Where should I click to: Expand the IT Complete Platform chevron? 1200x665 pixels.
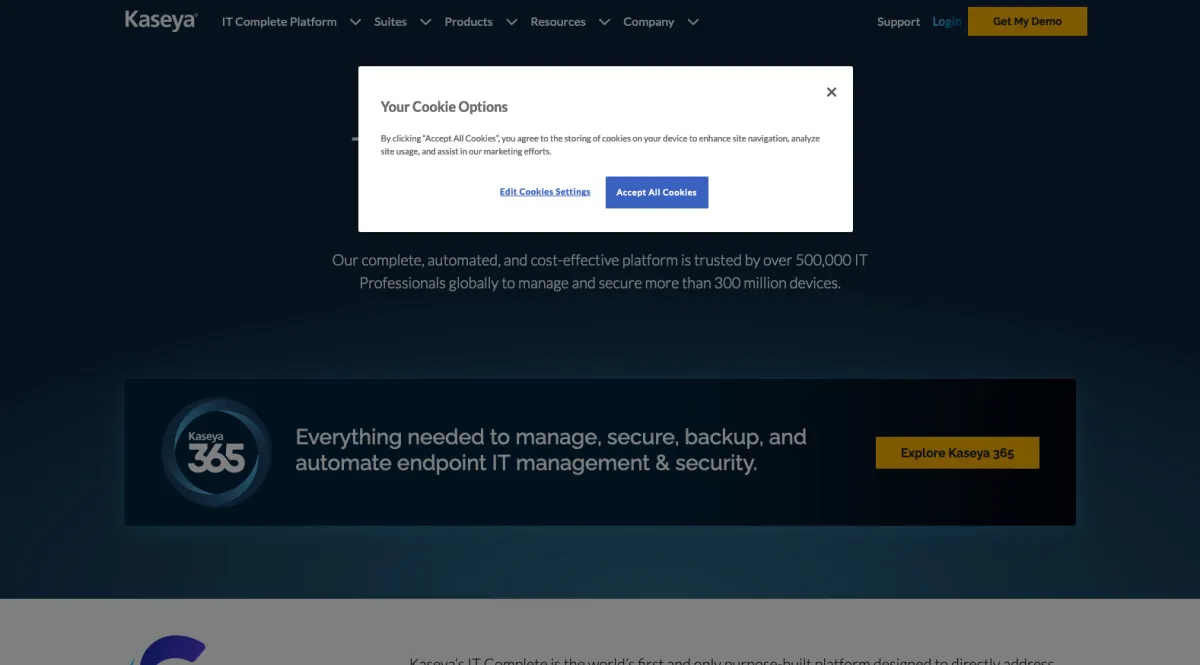click(x=355, y=22)
